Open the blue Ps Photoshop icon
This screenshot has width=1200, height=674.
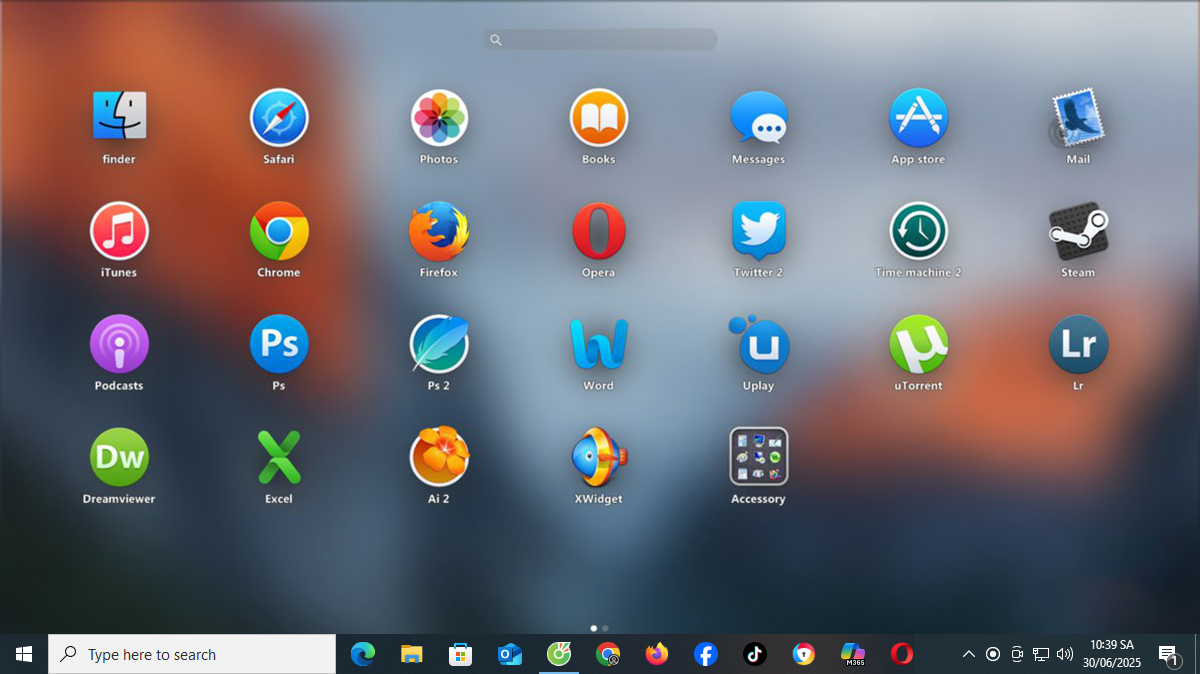(279, 343)
